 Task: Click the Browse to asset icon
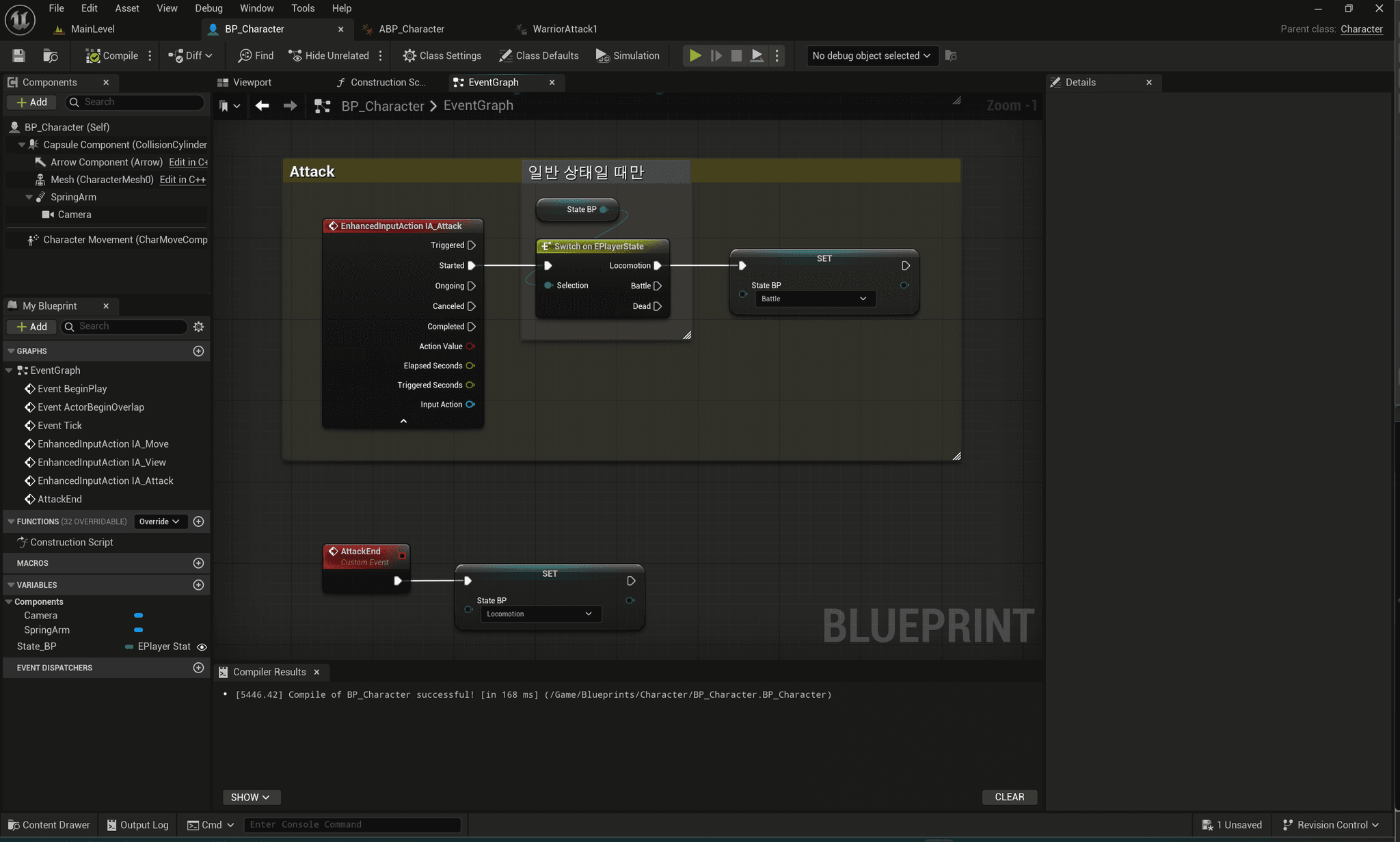coord(50,55)
